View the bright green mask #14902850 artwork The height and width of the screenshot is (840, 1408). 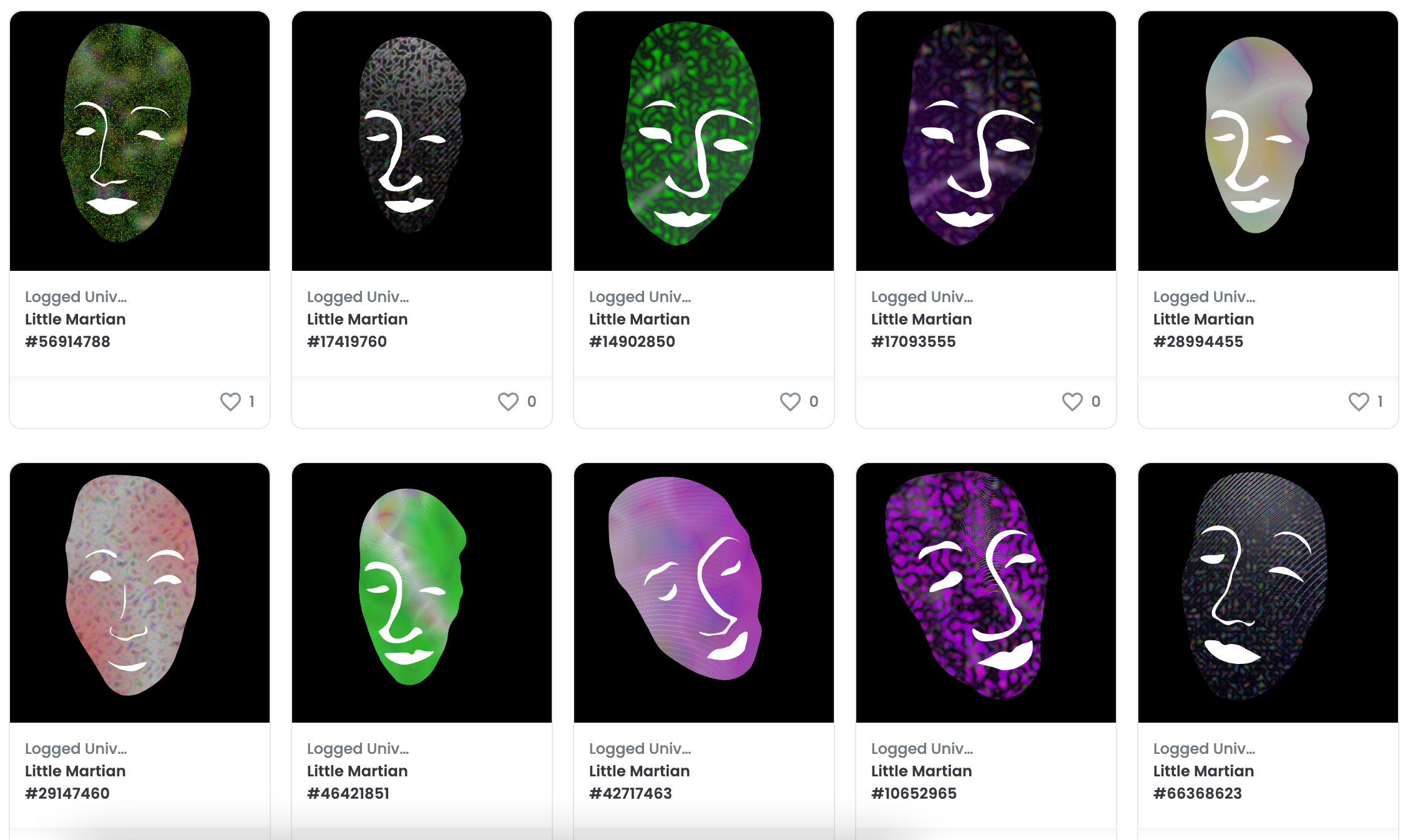click(704, 141)
